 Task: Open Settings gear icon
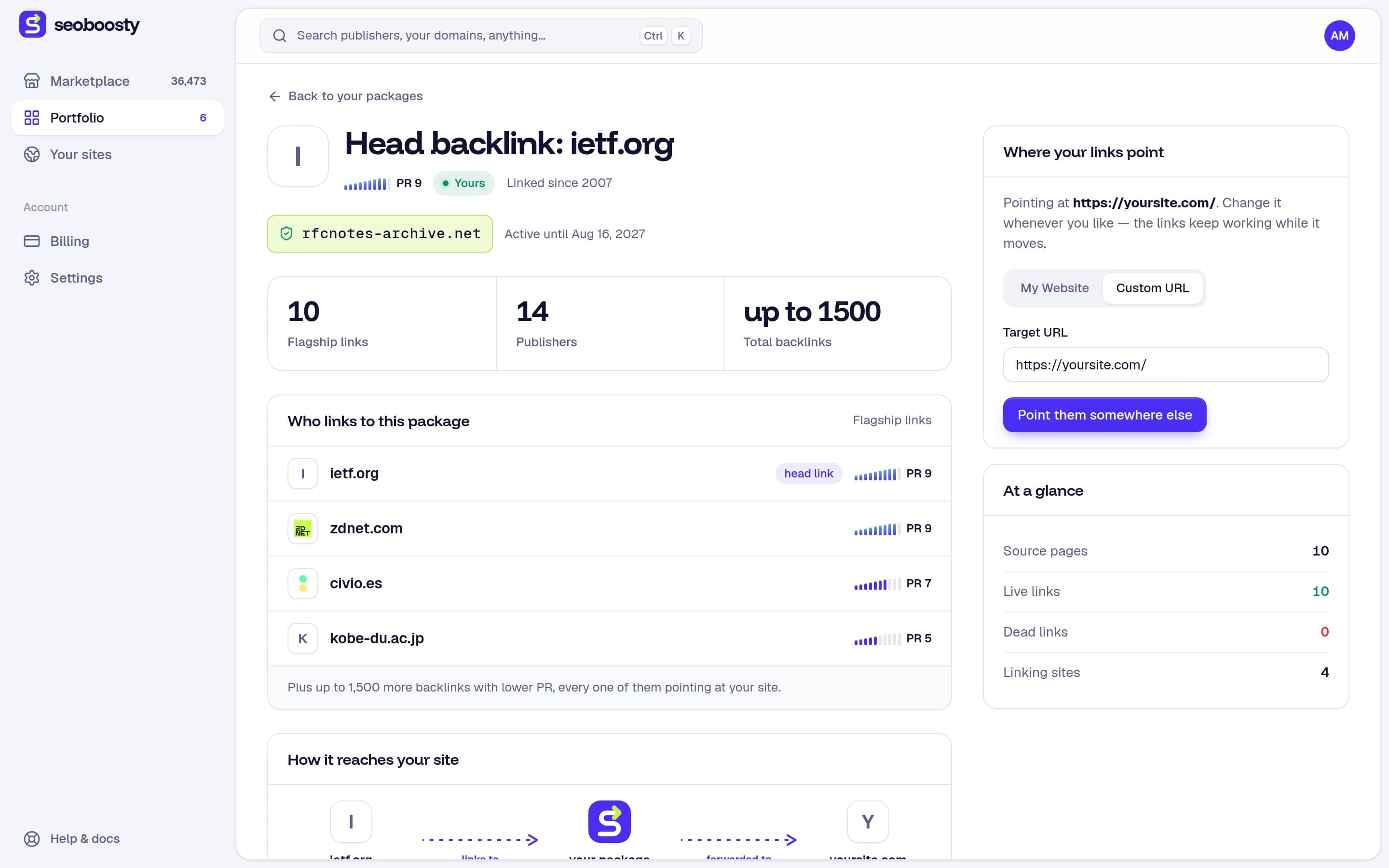tap(31, 278)
